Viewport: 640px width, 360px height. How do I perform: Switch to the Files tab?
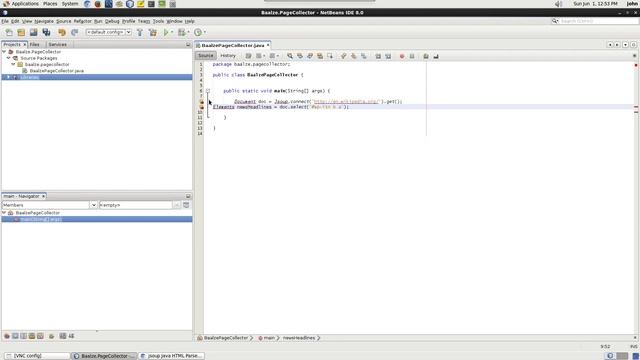35,44
